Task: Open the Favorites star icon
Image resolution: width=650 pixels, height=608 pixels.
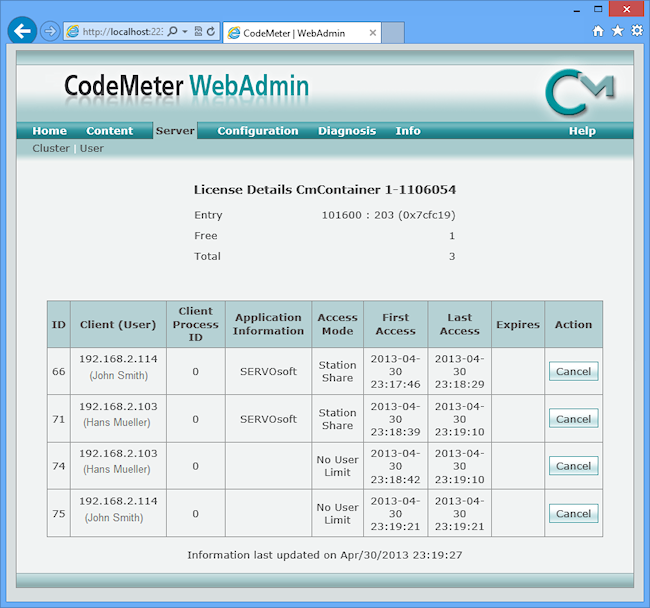Action: [x=617, y=31]
